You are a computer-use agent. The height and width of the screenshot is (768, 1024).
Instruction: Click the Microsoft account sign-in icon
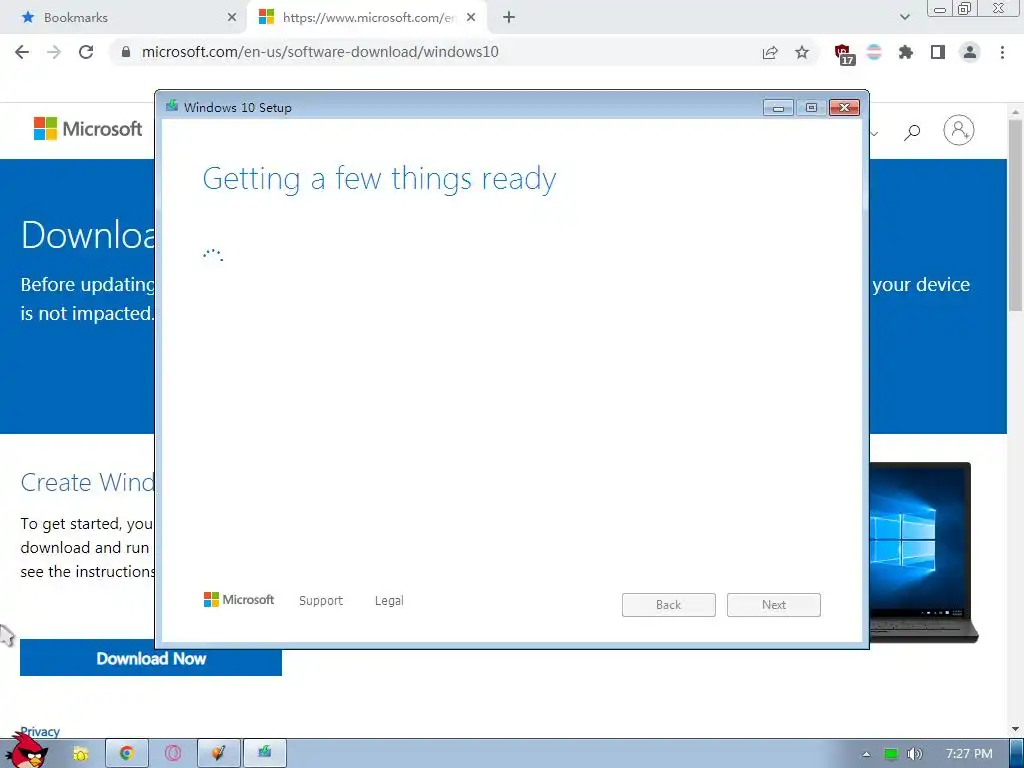coord(959,130)
